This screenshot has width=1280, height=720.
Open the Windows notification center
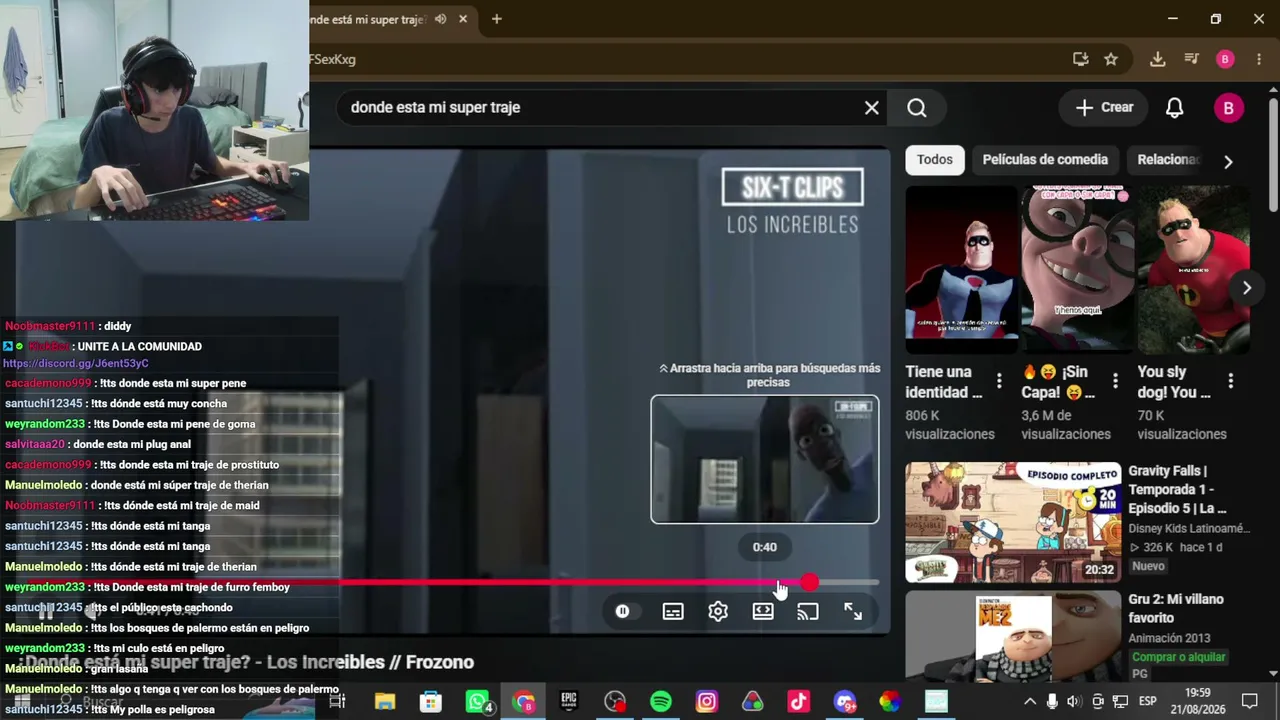[x=1249, y=701]
